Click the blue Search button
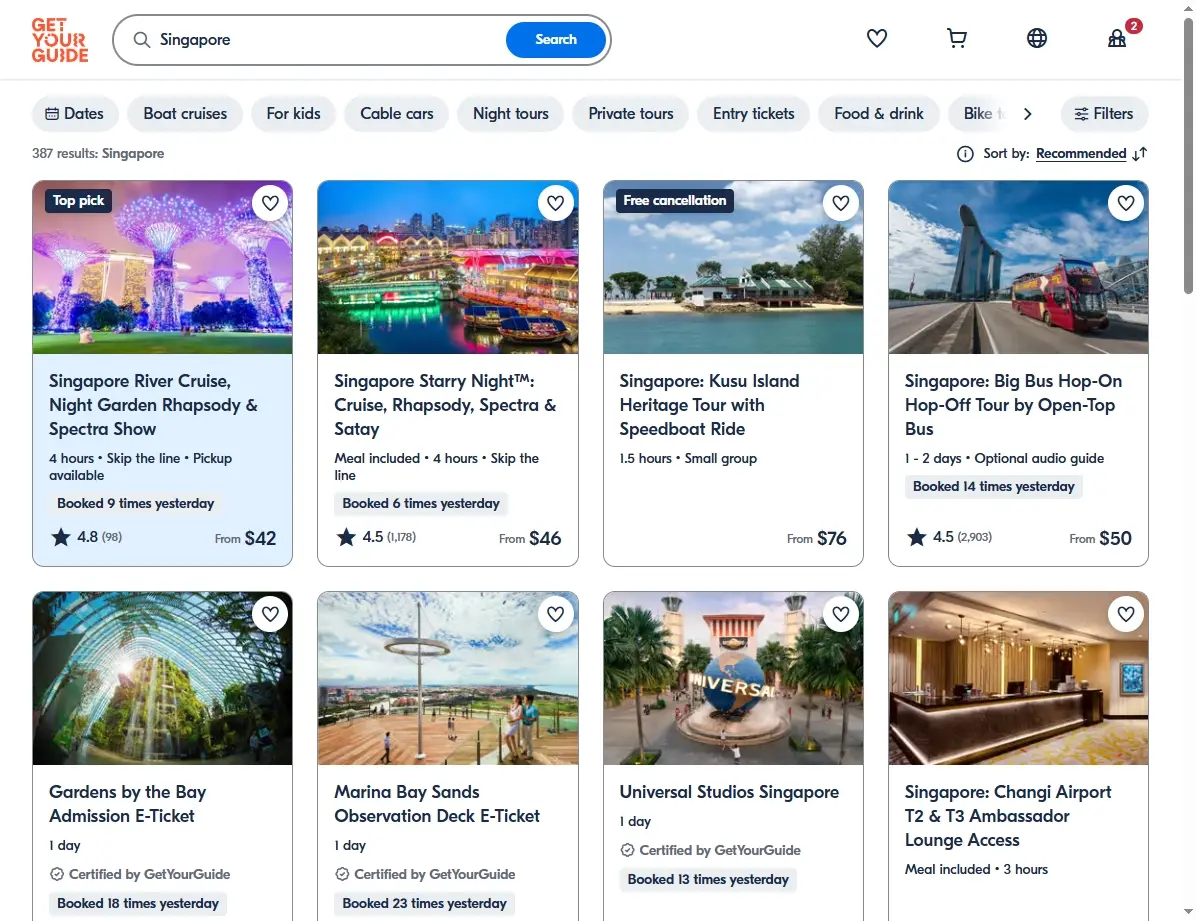 coord(556,40)
